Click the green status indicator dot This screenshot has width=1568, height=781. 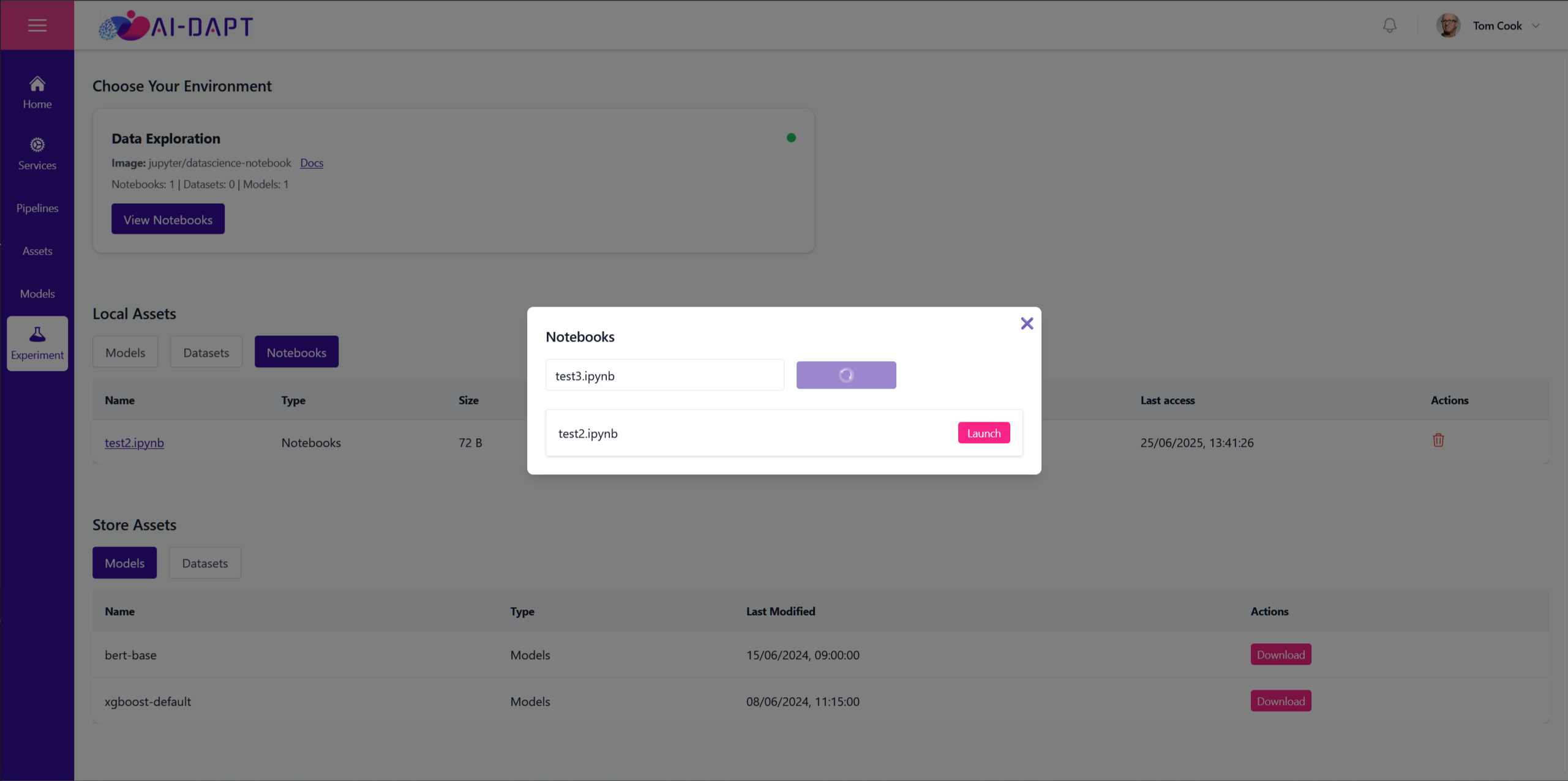791,138
